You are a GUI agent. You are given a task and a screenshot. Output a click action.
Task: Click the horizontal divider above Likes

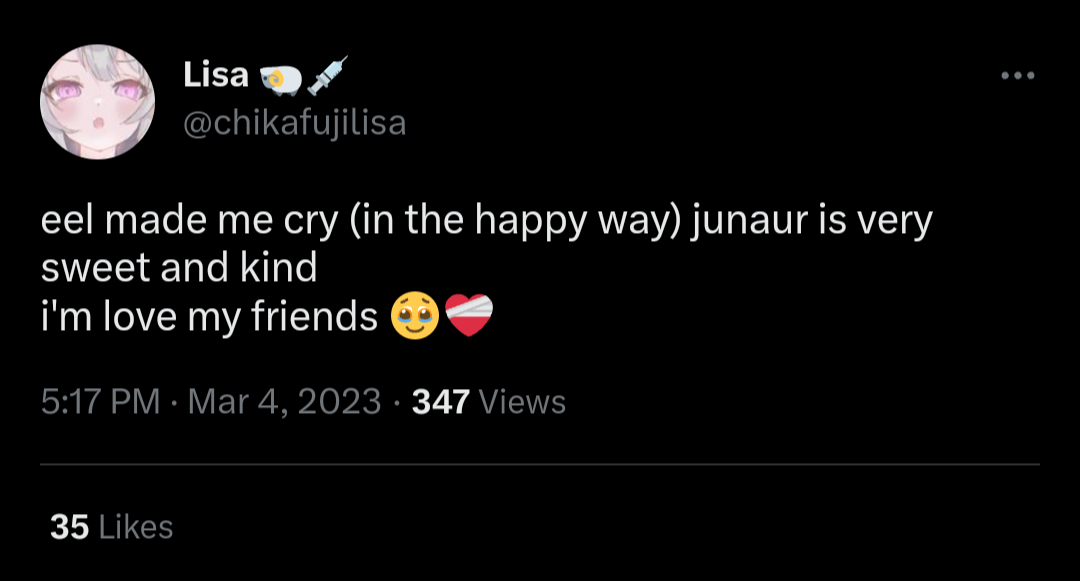540,465
